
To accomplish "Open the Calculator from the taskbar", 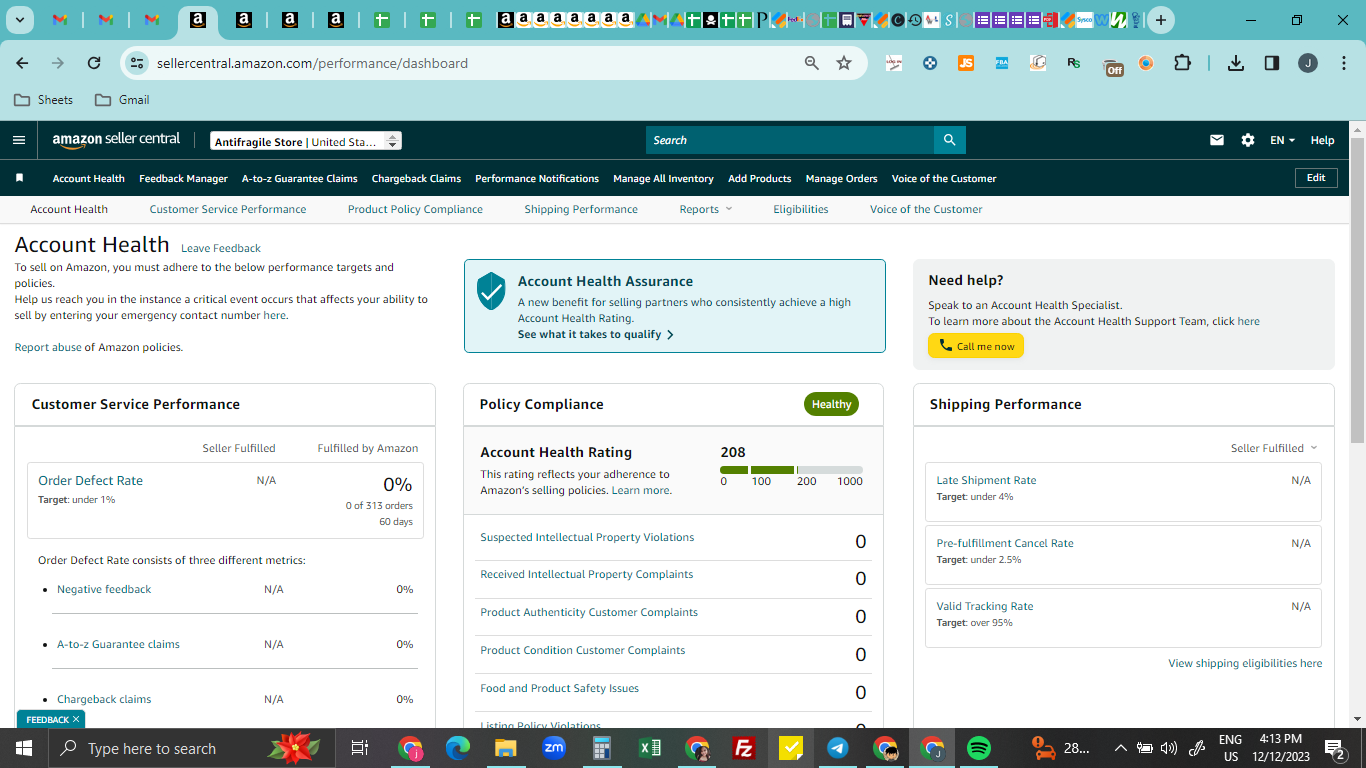I will click(601, 748).
